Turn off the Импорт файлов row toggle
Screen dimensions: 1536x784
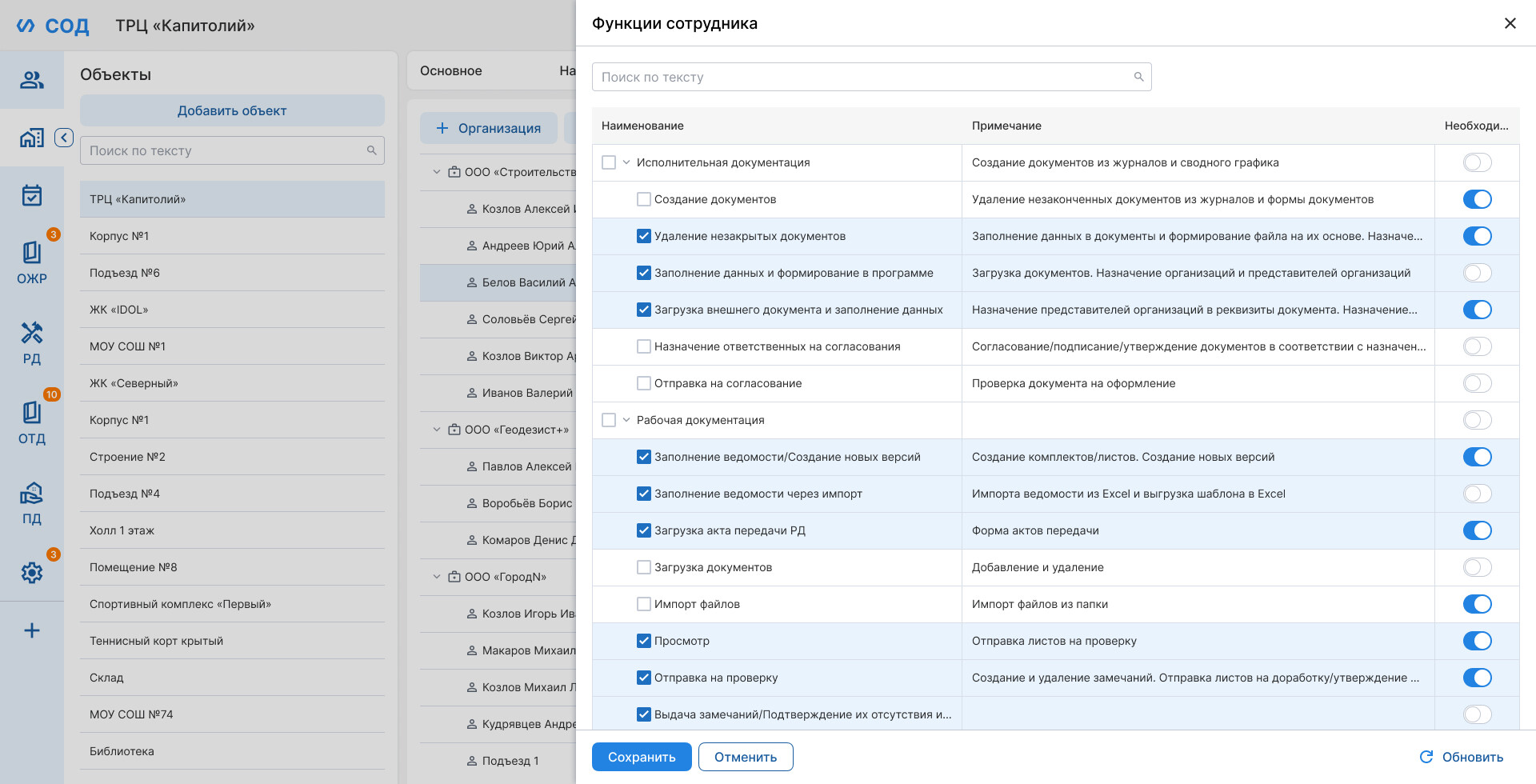tap(1477, 604)
